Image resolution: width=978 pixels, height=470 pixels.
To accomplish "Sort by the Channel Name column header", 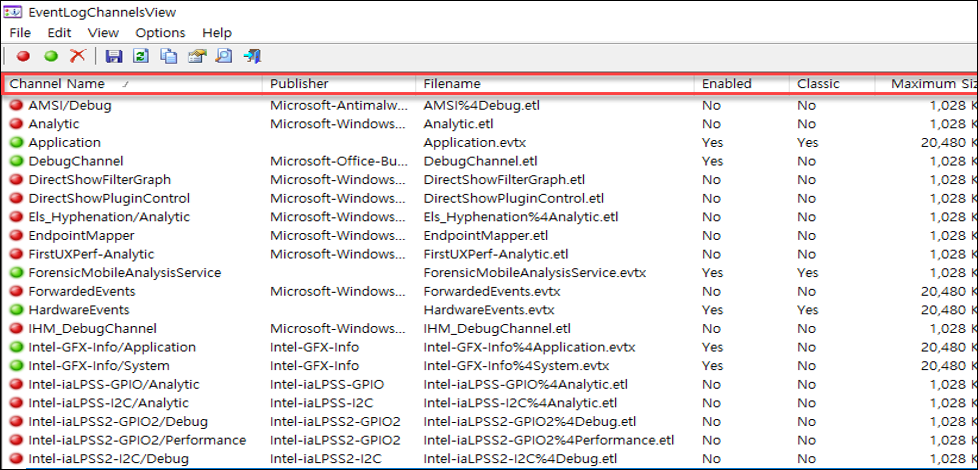I will click(x=133, y=84).
